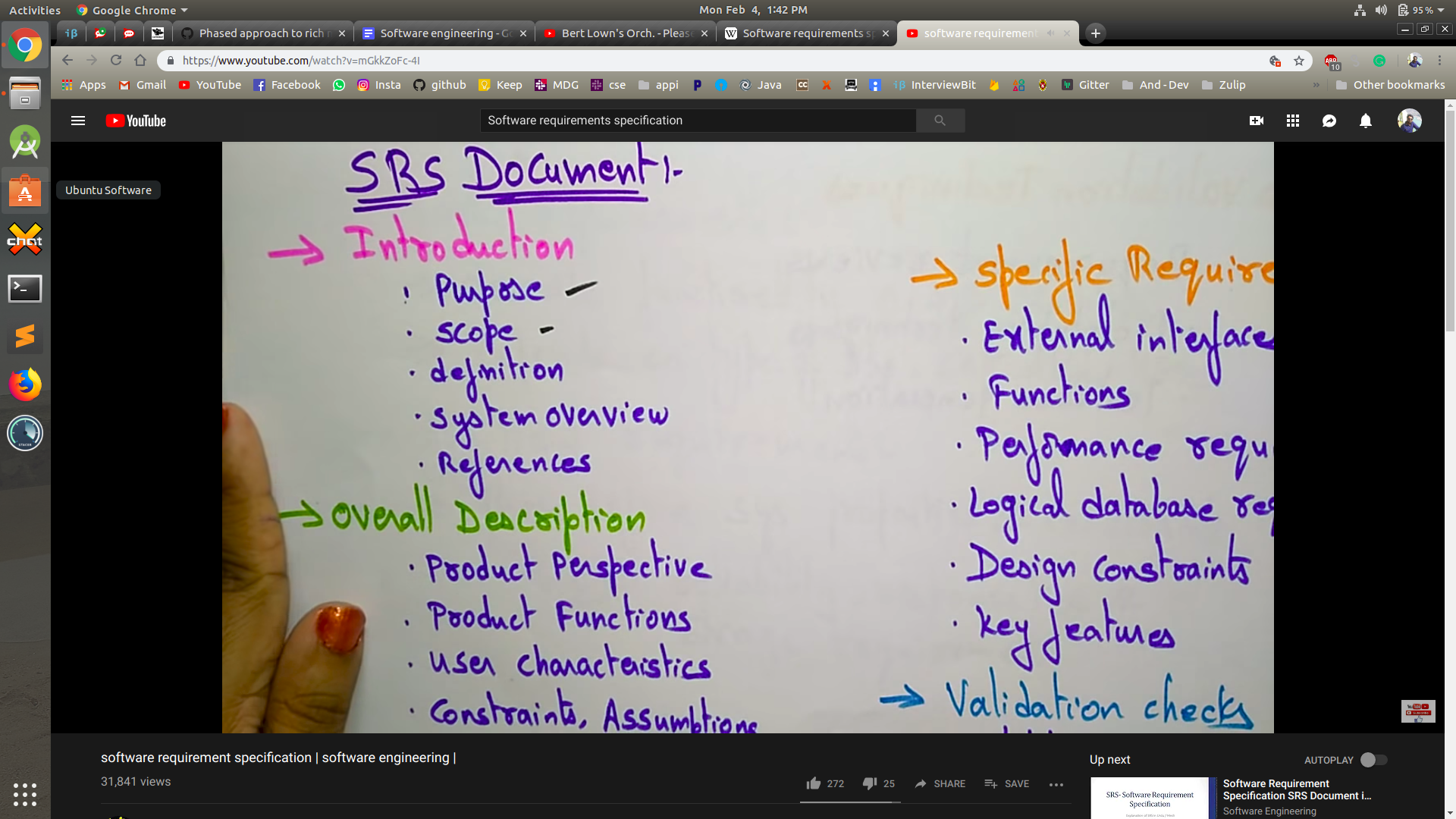Viewport: 1456px width, 819px height.
Task: Open the YouTube guide hamburger menu
Action: pos(77,121)
